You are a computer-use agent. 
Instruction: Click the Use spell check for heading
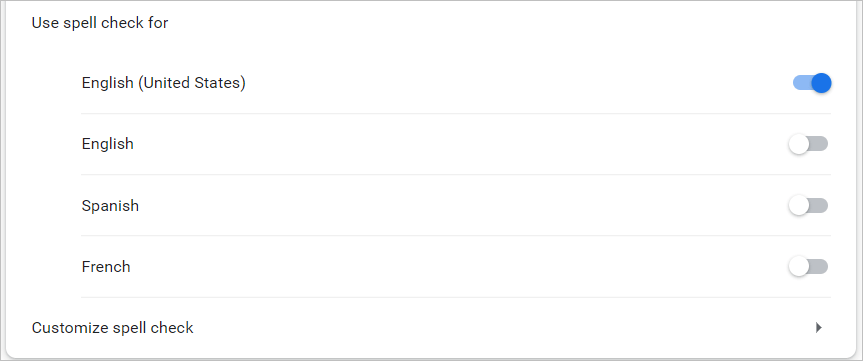[100, 23]
